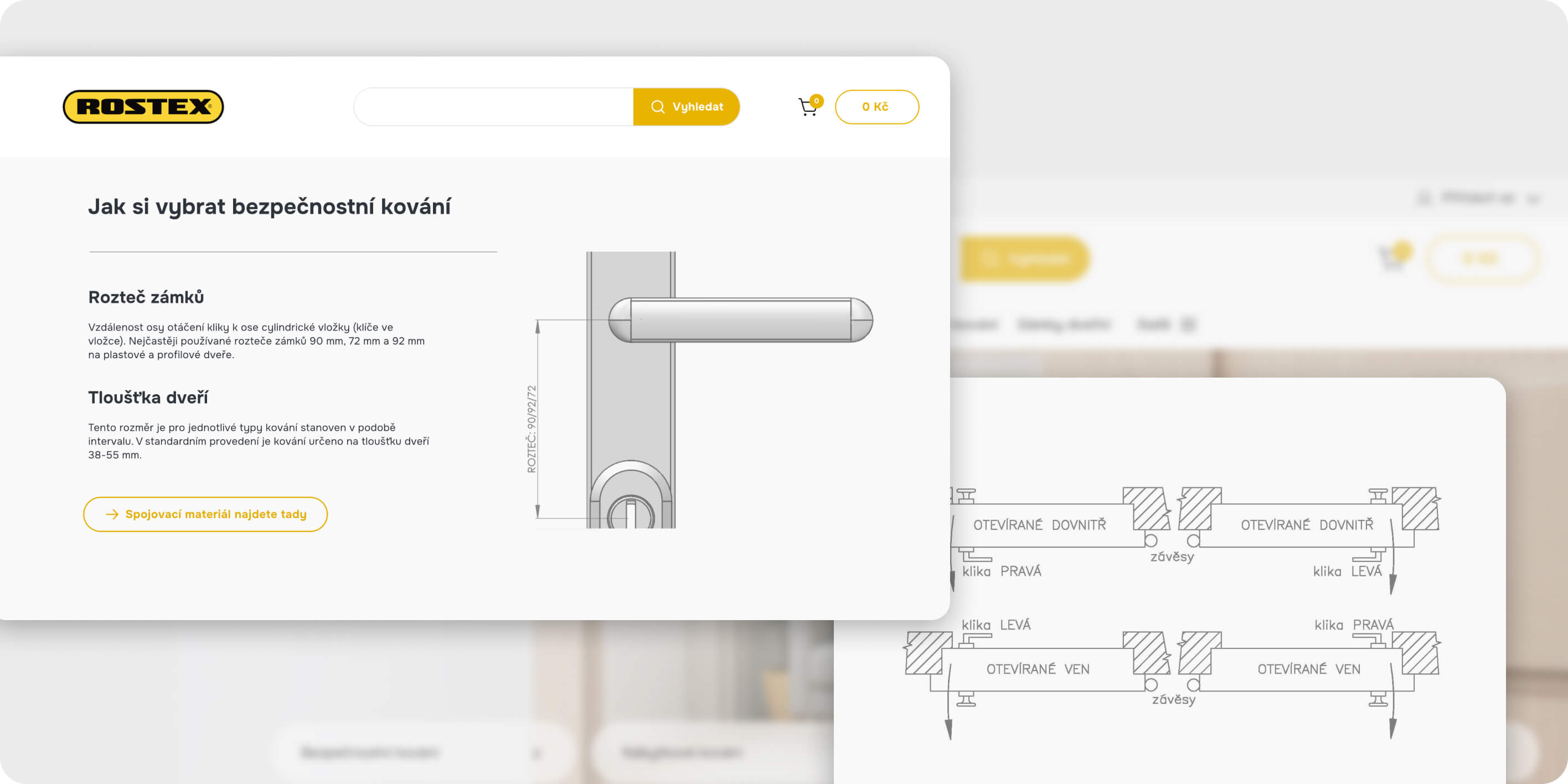
Task: Follow the Spojovací materiál najdete tady link
Action: (x=215, y=514)
